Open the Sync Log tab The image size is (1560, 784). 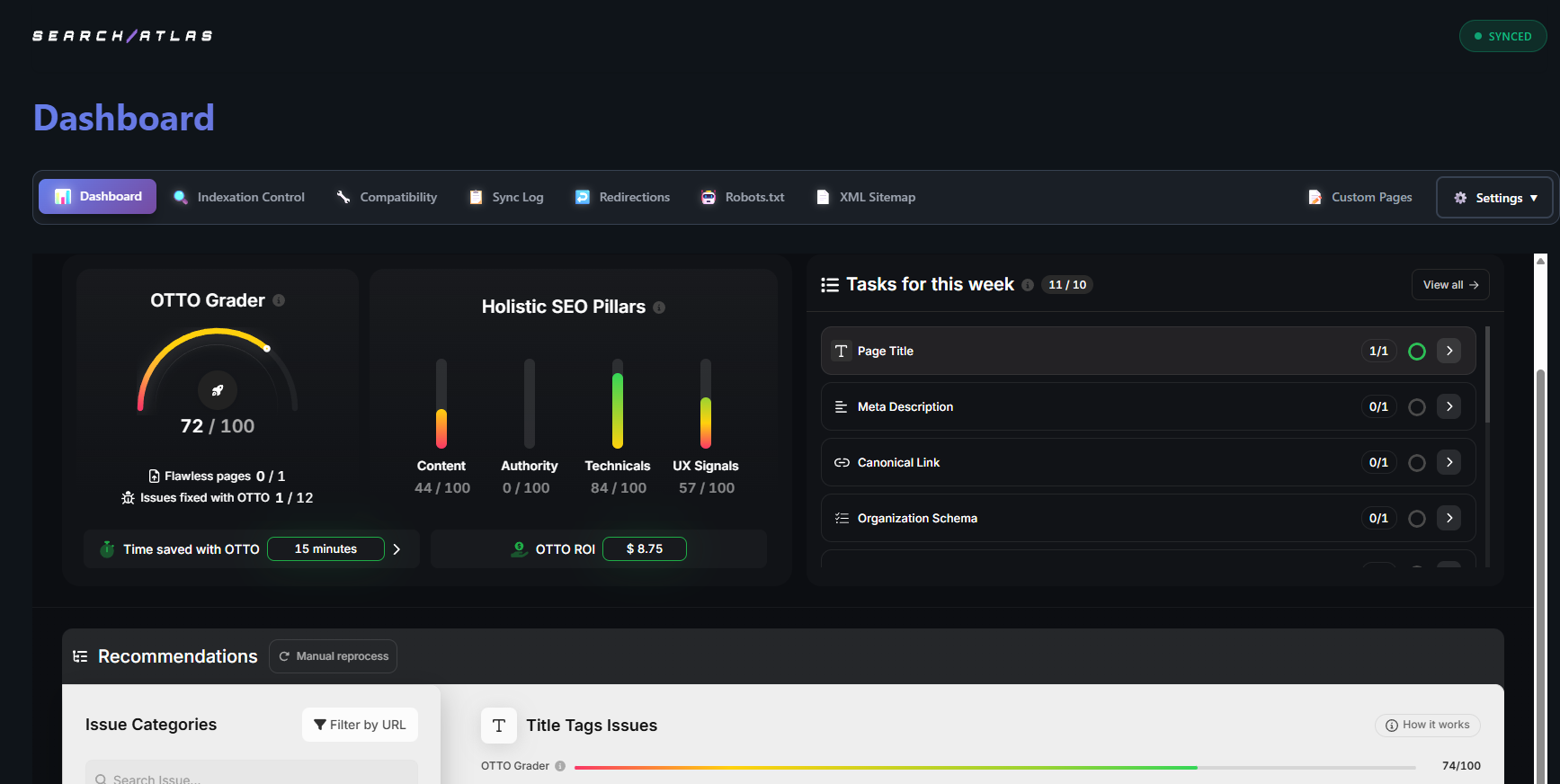click(x=506, y=197)
